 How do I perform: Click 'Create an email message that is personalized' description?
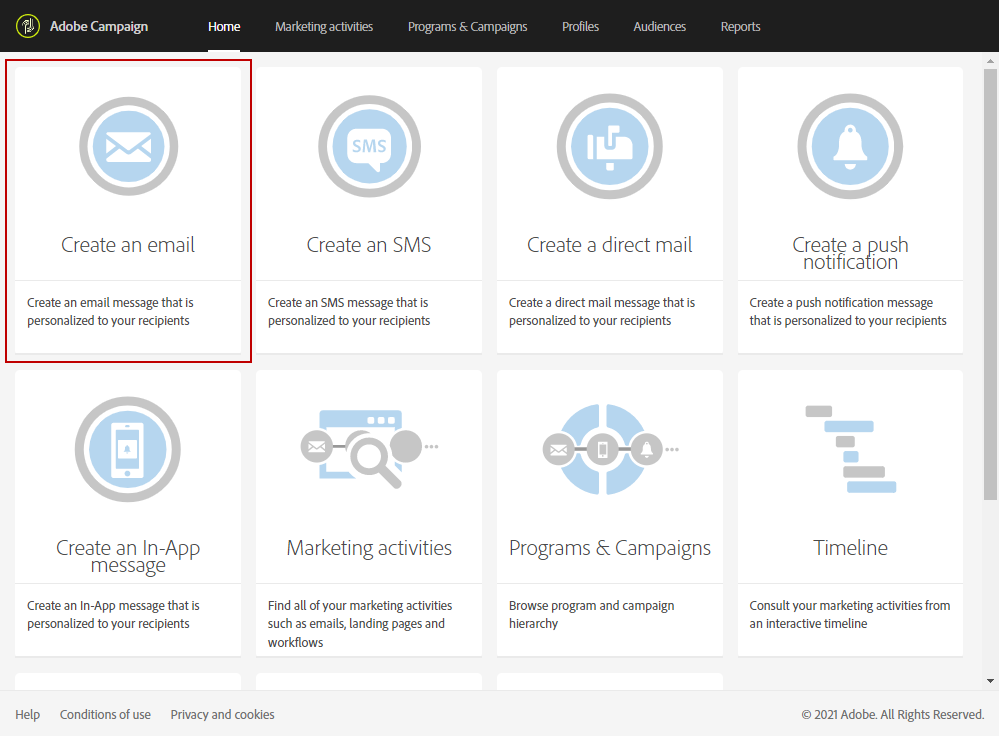pos(110,312)
